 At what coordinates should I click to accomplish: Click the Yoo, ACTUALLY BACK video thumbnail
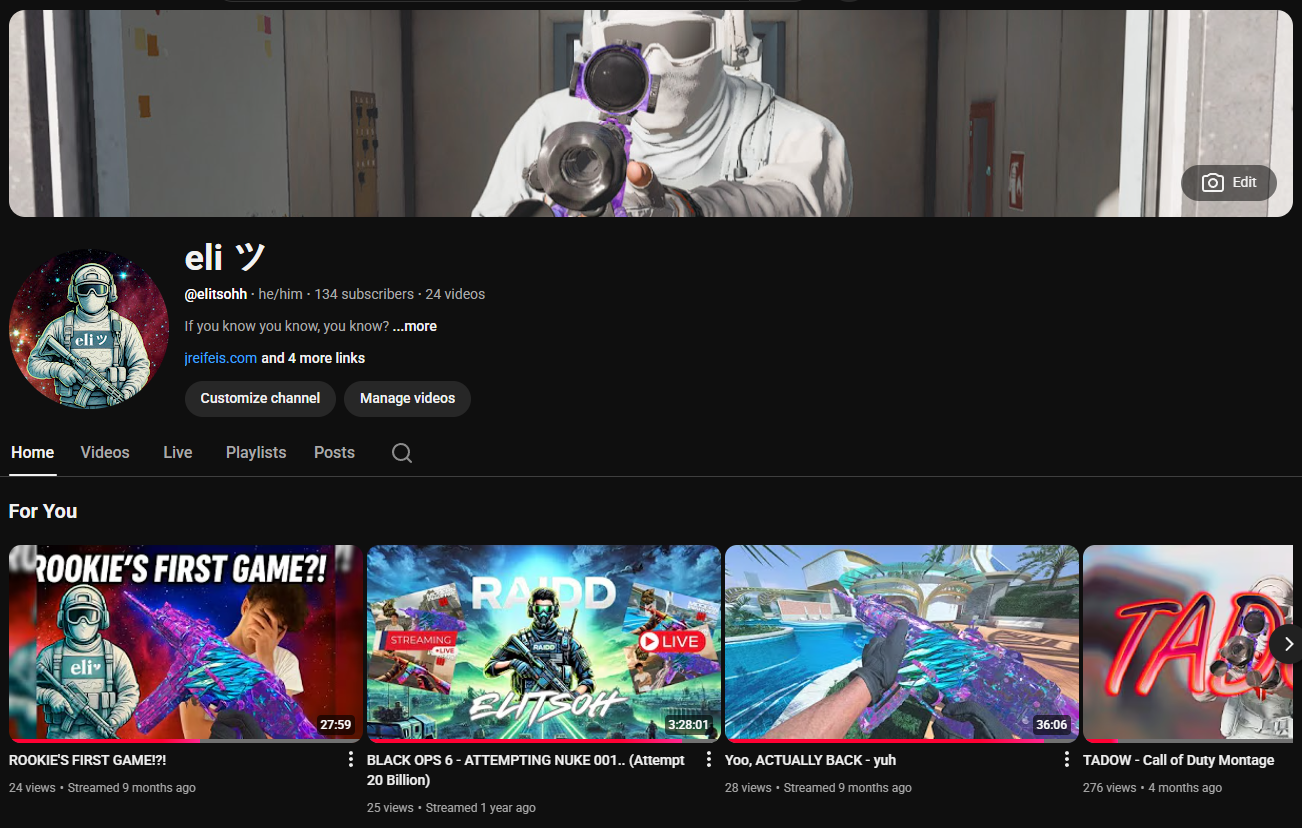pos(901,643)
